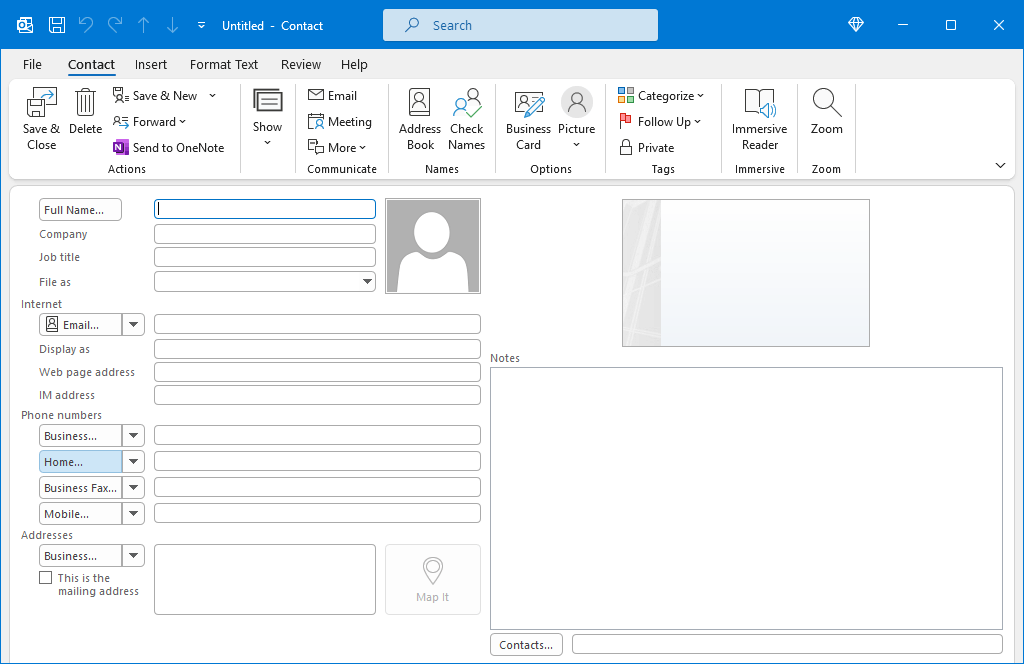Edit the Business Card
Image resolution: width=1024 pixels, height=664 pixels.
[528, 120]
